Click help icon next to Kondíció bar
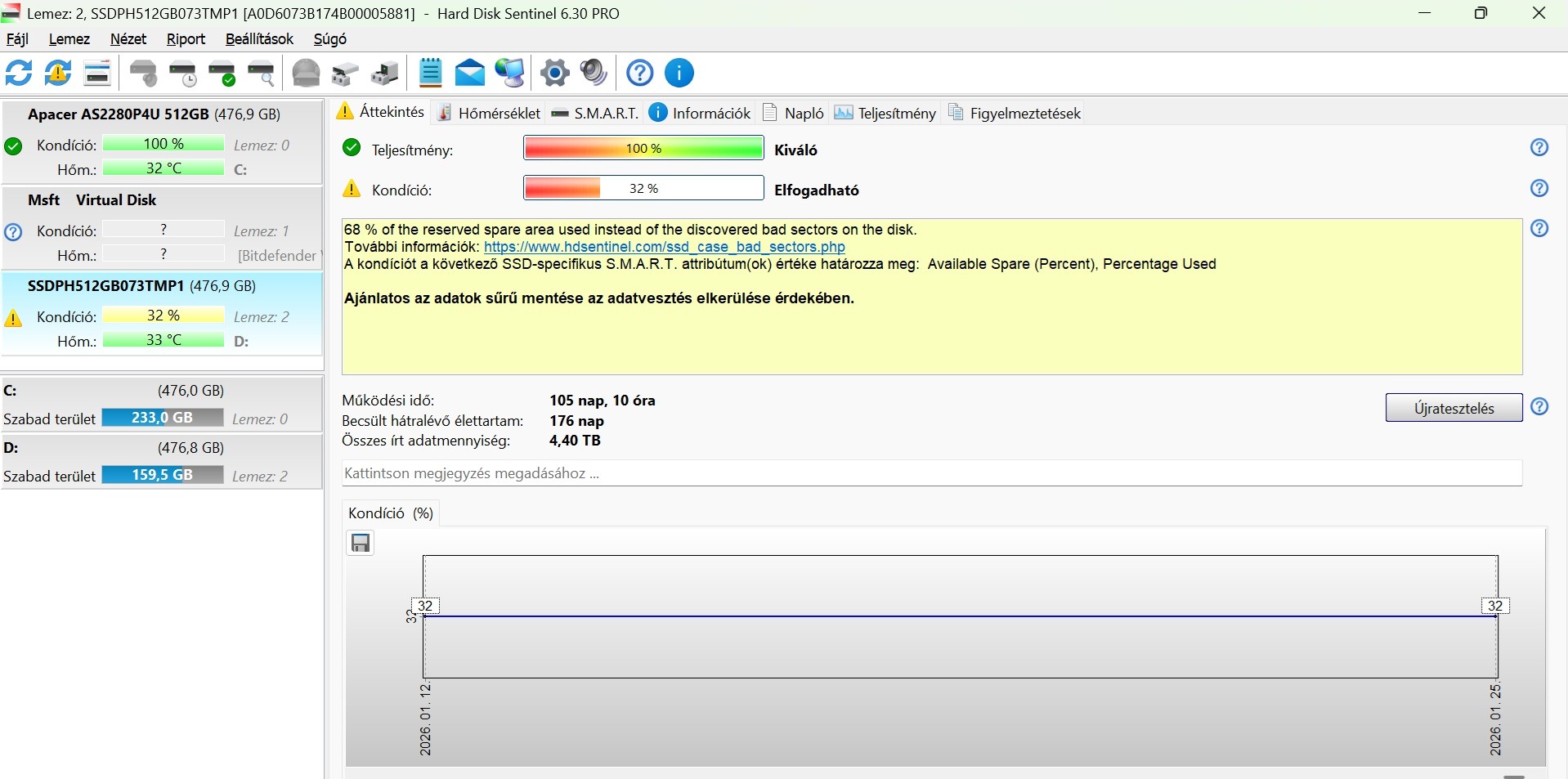This screenshot has width=1568, height=779. [x=1539, y=188]
